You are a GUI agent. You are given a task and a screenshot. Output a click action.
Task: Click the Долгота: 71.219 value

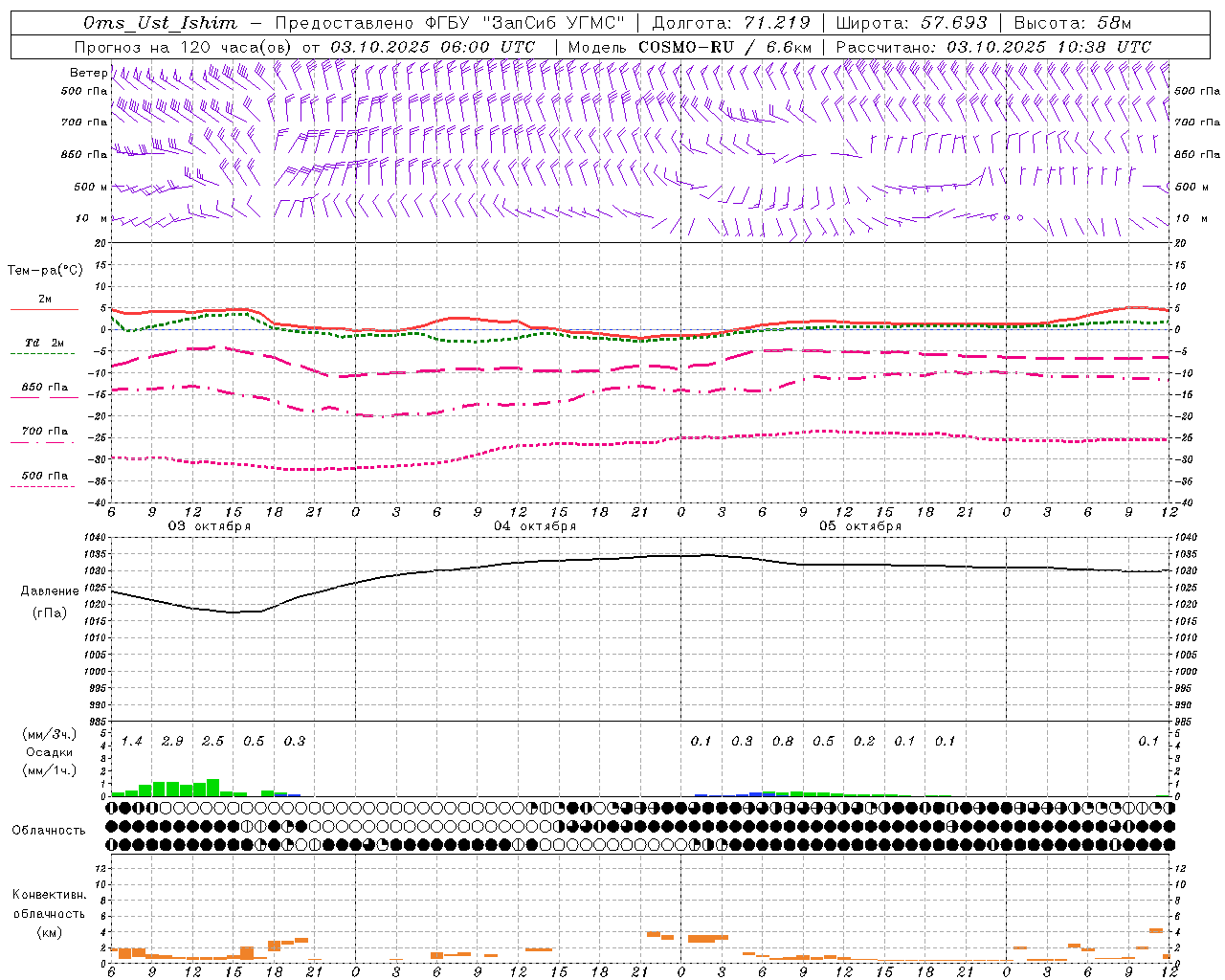click(x=731, y=23)
